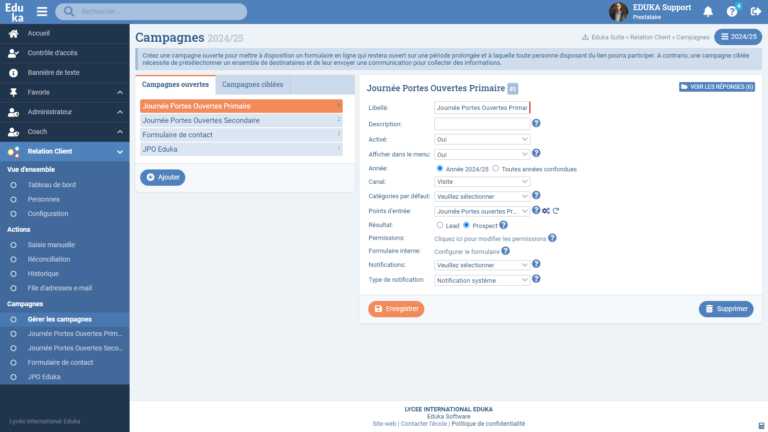This screenshot has width=768, height=432.
Task: Choose the Lead result radio button
Action: 440,225
